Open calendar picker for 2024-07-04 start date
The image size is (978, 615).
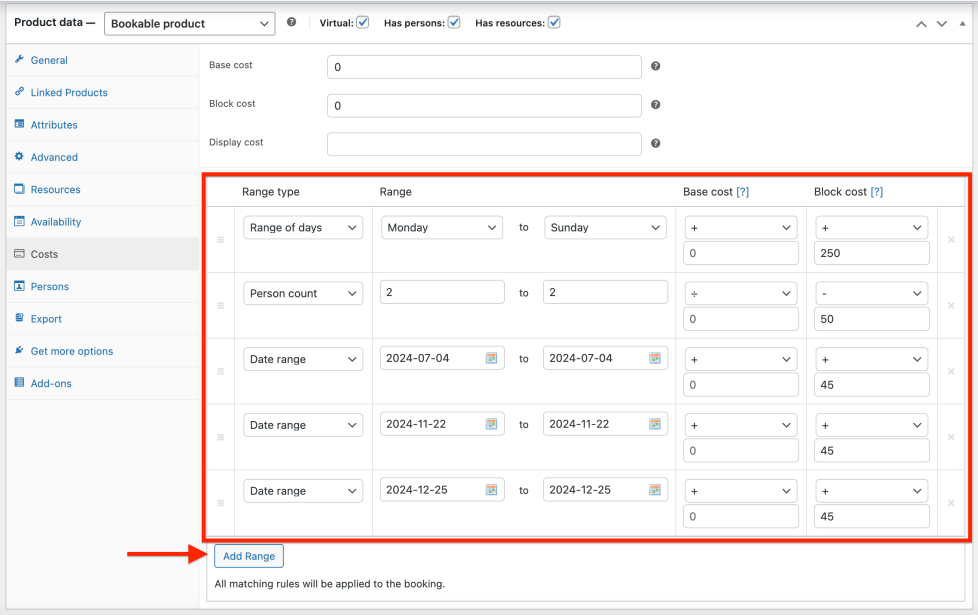pyautogui.click(x=491, y=358)
